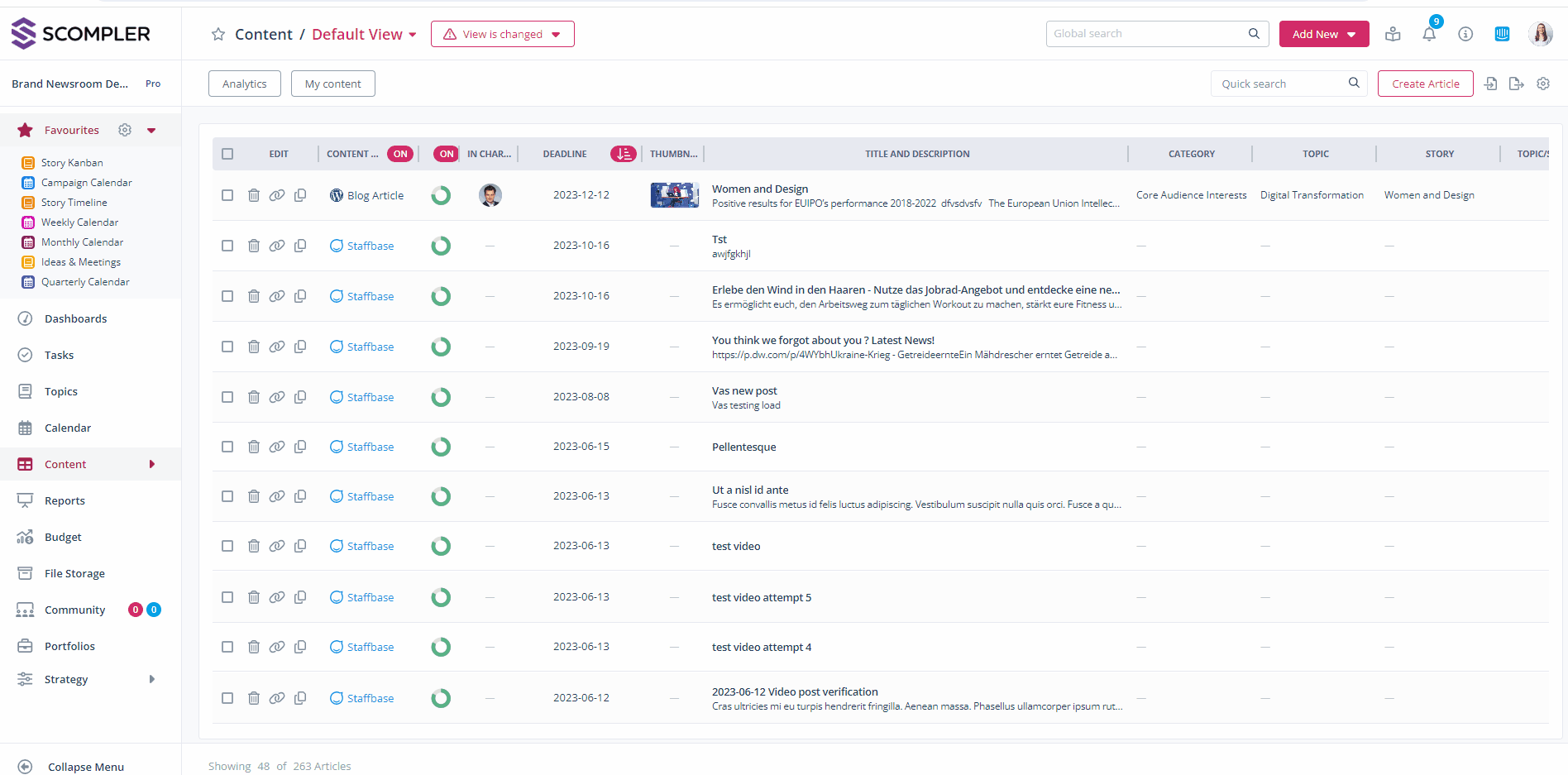
Task: Click the Create Article button
Action: pos(1425,84)
